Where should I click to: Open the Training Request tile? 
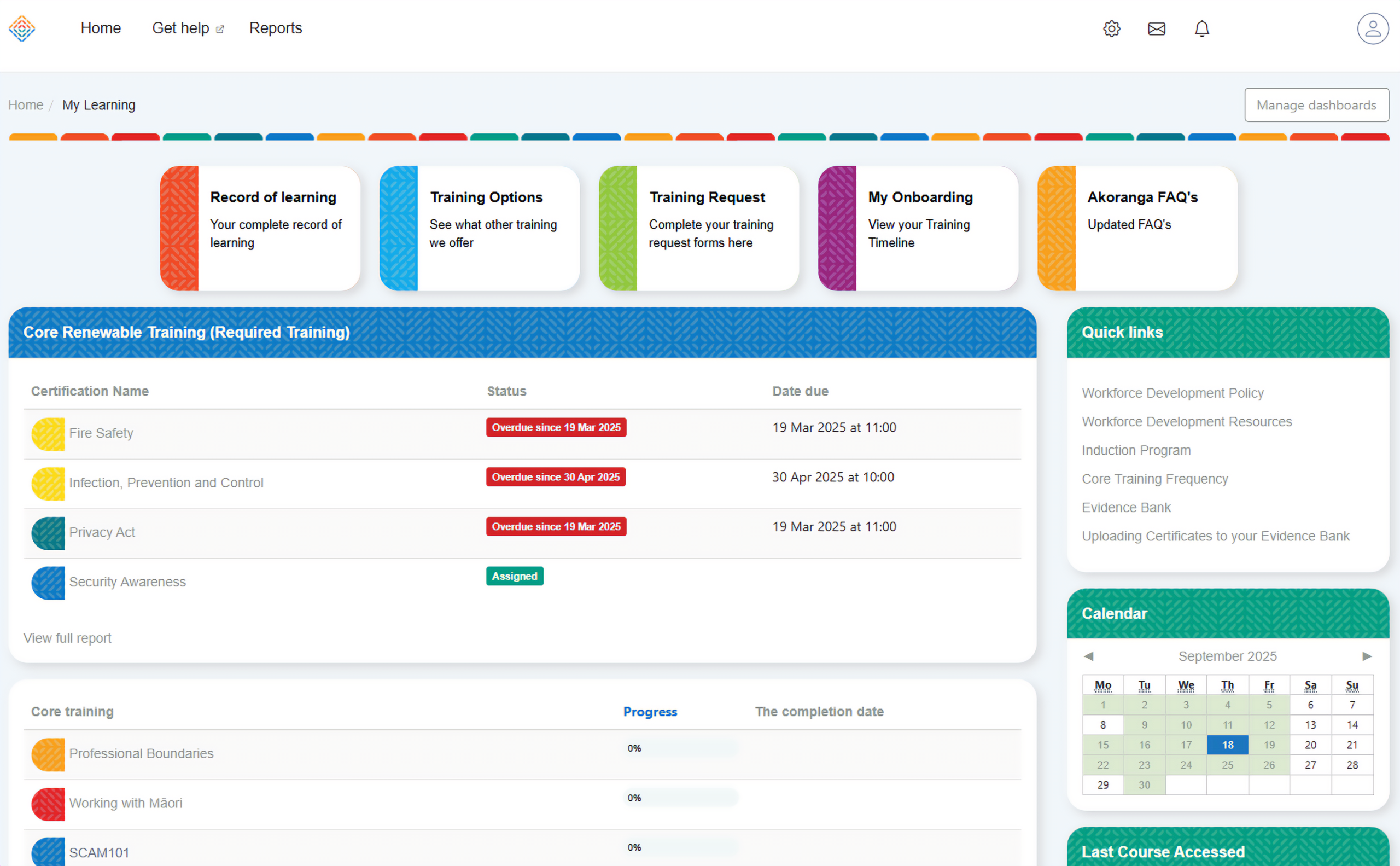tap(698, 228)
